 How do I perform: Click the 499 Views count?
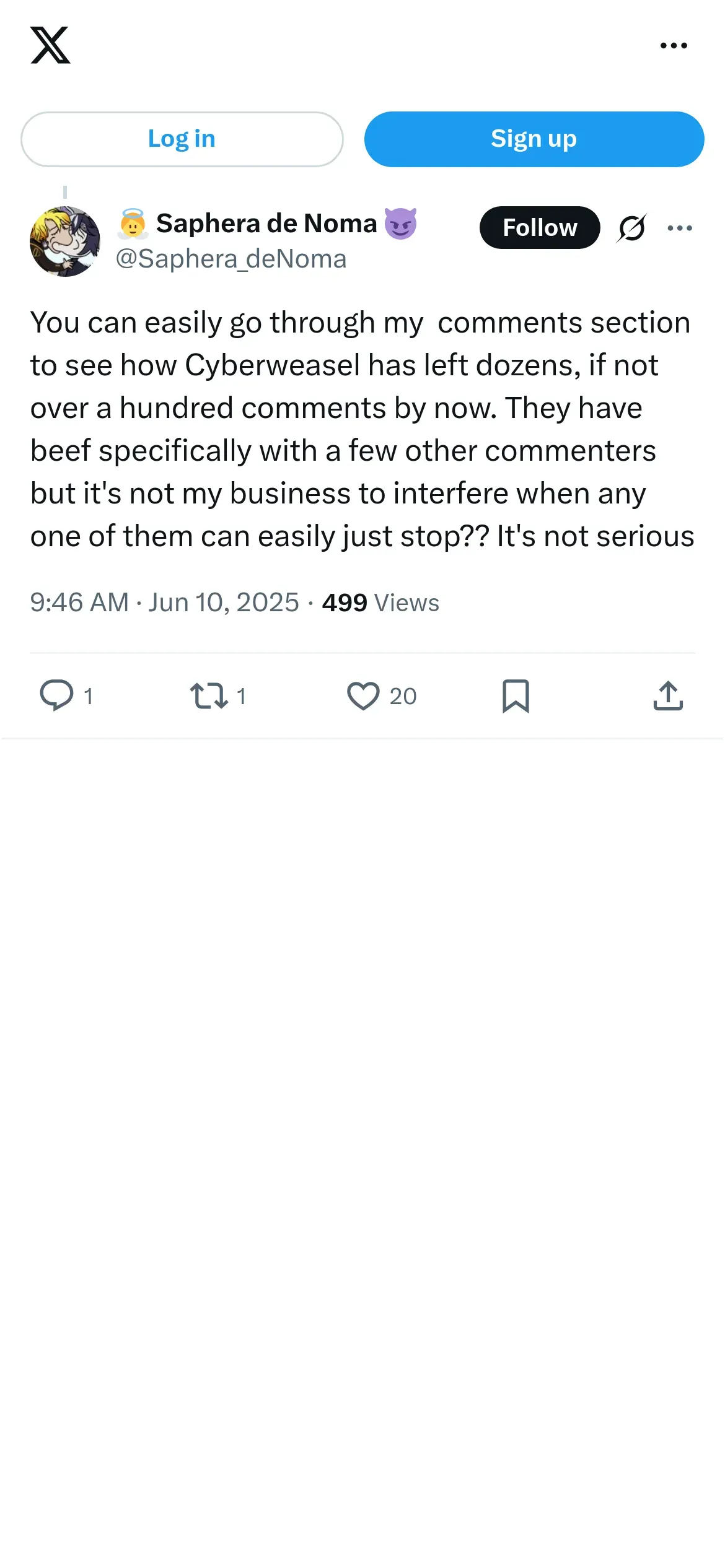[380, 603]
